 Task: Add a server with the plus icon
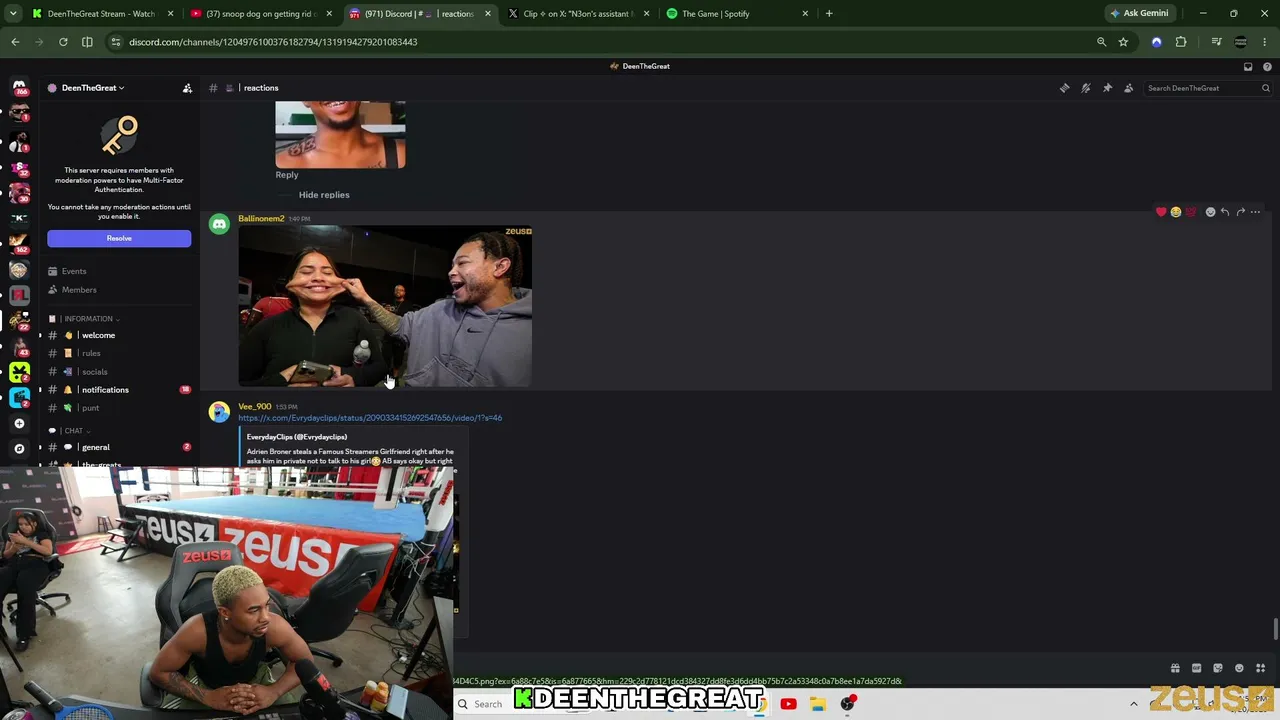pos(19,423)
